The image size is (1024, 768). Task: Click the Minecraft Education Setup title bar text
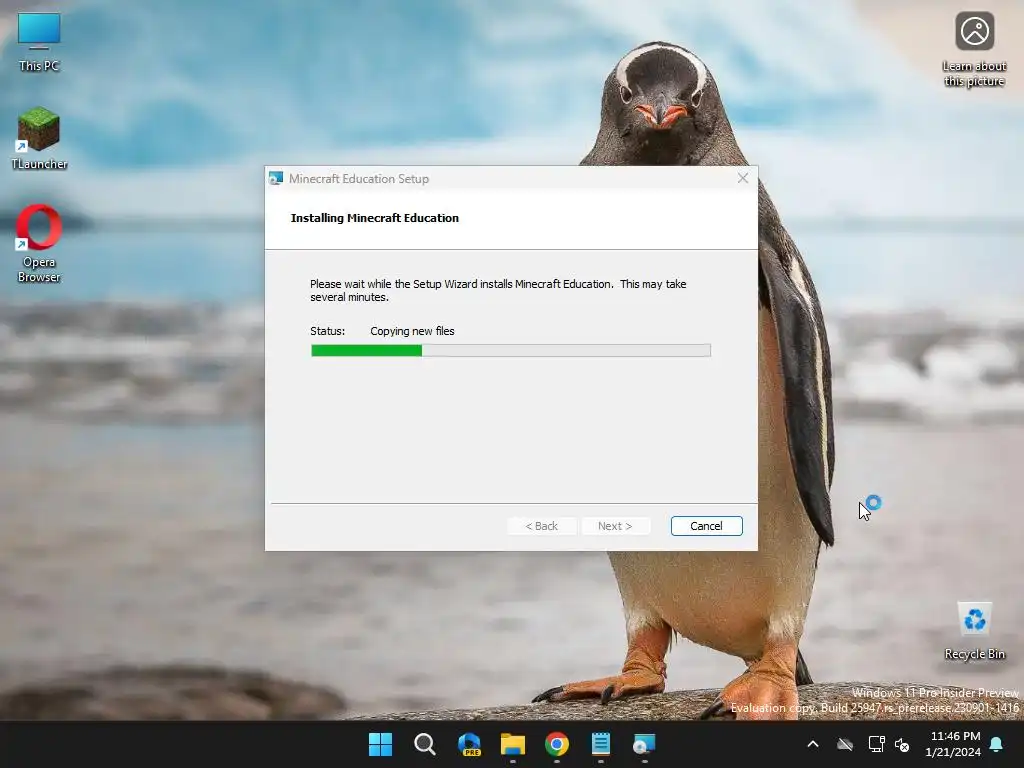pyautogui.click(x=359, y=178)
